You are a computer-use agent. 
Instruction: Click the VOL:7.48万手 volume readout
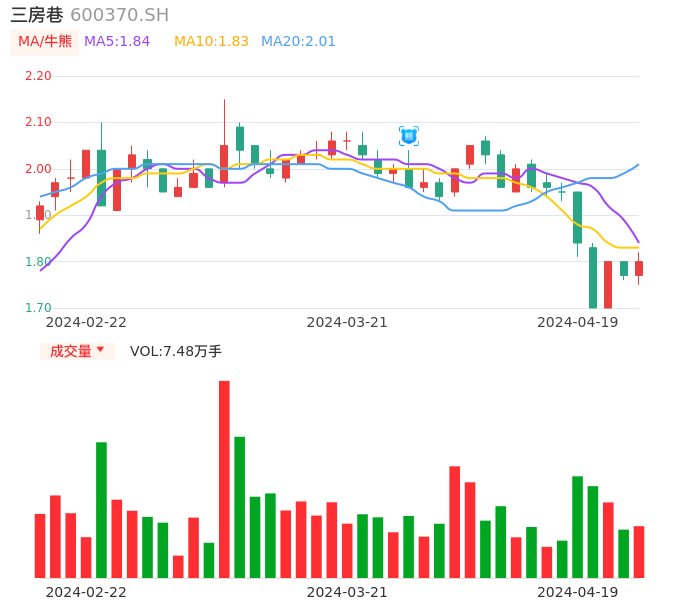[x=176, y=351]
